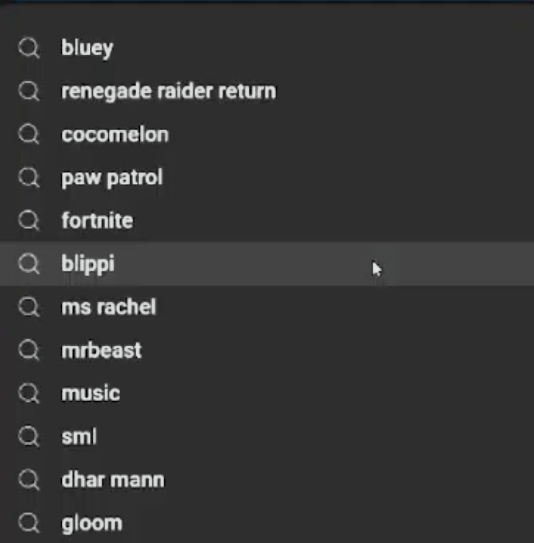
Task: Choose the highlighted blippi suggestion
Action: click(267, 264)
